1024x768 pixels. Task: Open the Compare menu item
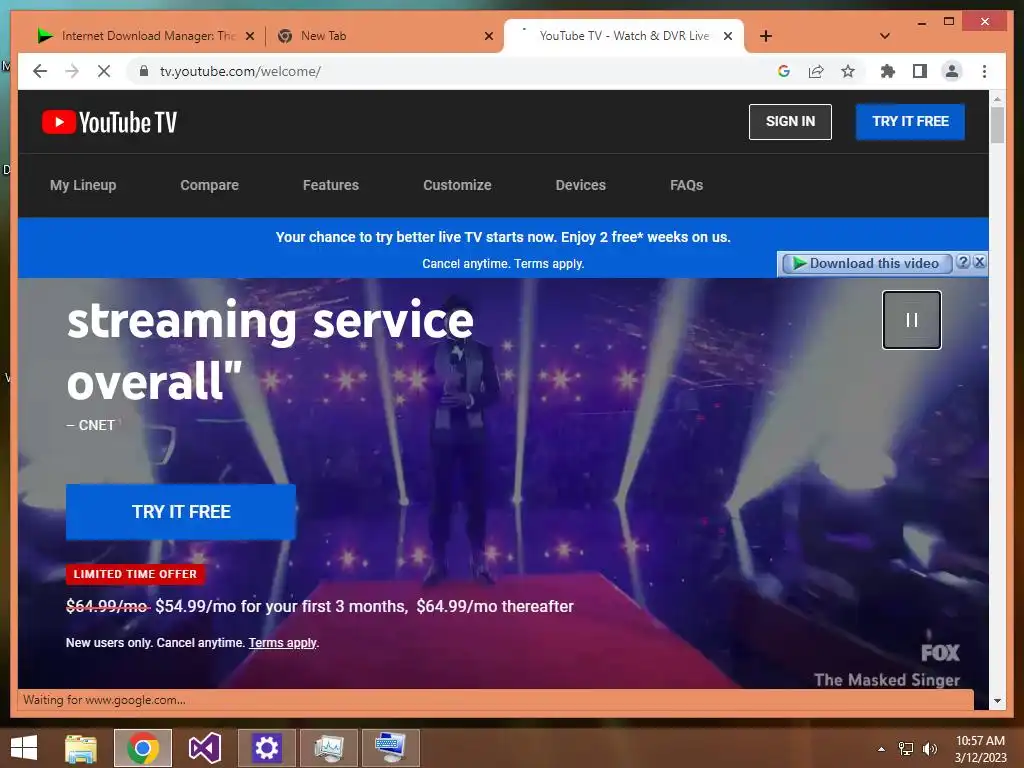pyautogui.click(x=210, y=185)
